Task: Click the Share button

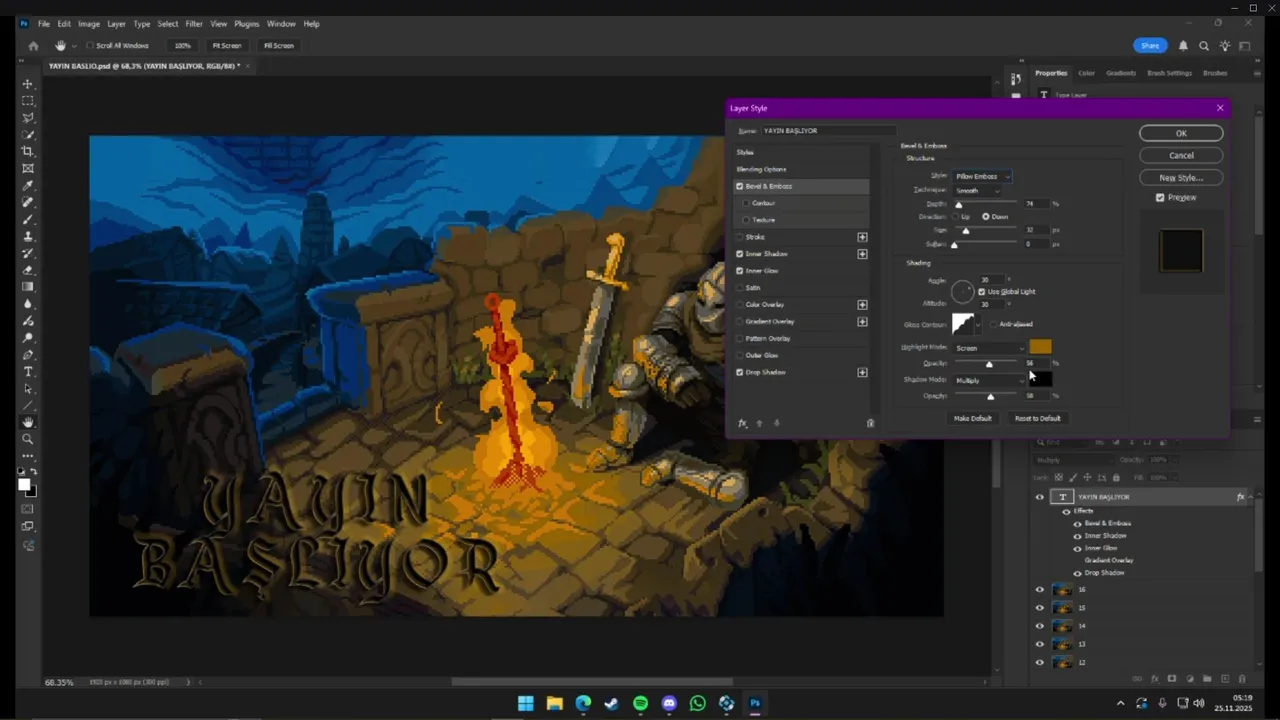Action: 1150,46
